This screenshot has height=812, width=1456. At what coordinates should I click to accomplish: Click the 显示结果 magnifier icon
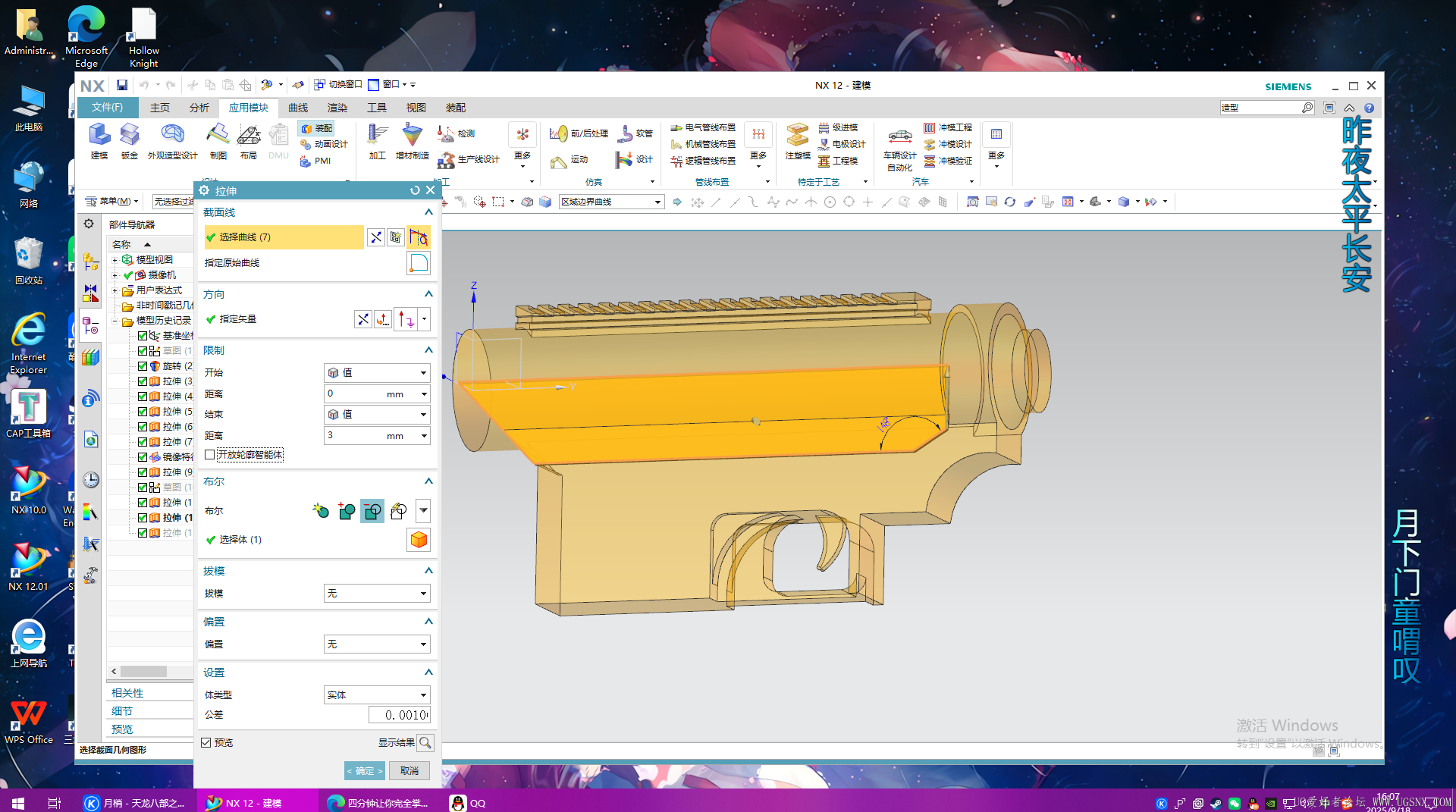pyautogui.click(x=425, y=743)
